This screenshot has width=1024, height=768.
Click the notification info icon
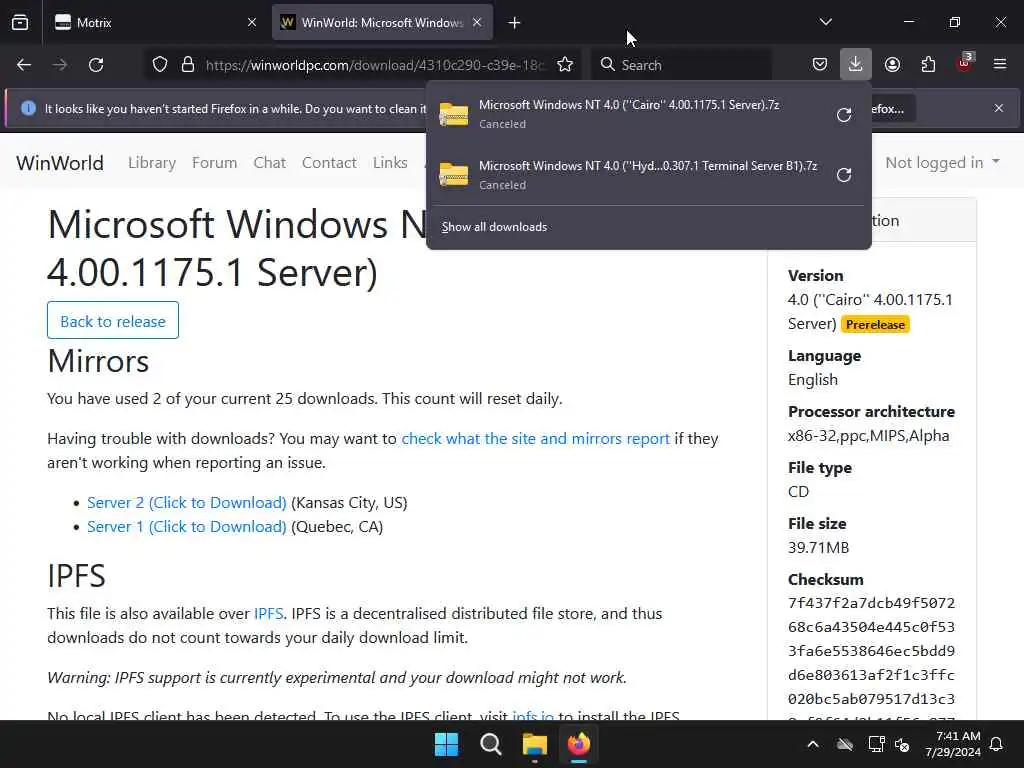coord(28,108)
